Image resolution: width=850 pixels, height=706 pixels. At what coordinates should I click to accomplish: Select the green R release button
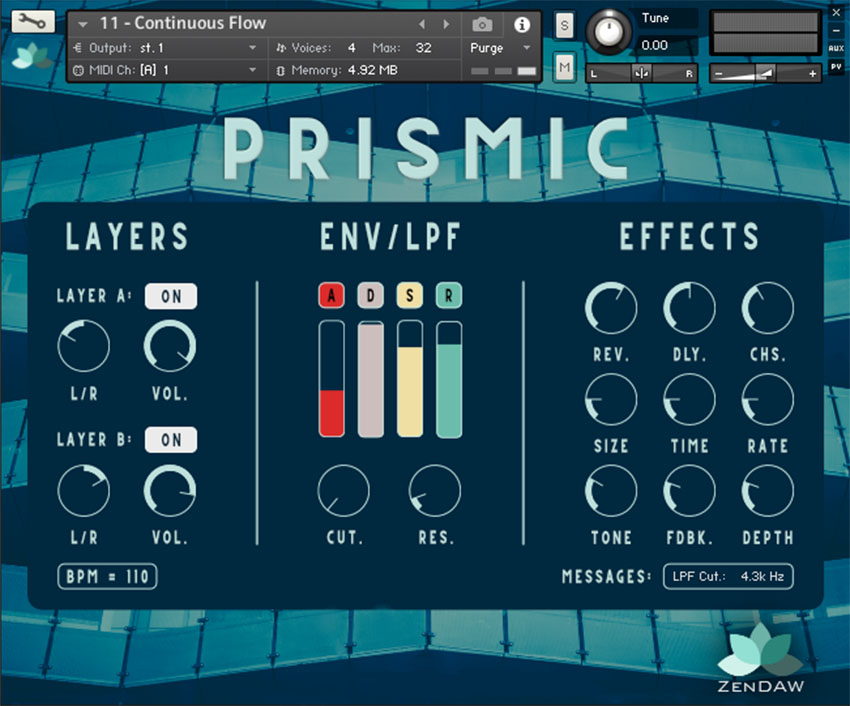click(x=449, y=296)
